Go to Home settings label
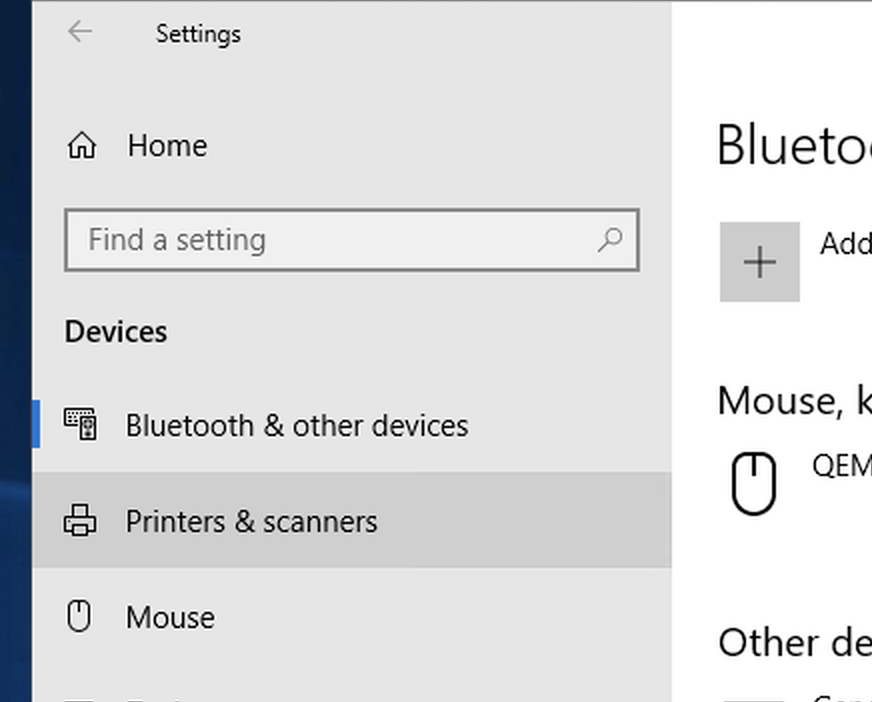Viewport: 872px width, 702px height. (x=167, y=146)
